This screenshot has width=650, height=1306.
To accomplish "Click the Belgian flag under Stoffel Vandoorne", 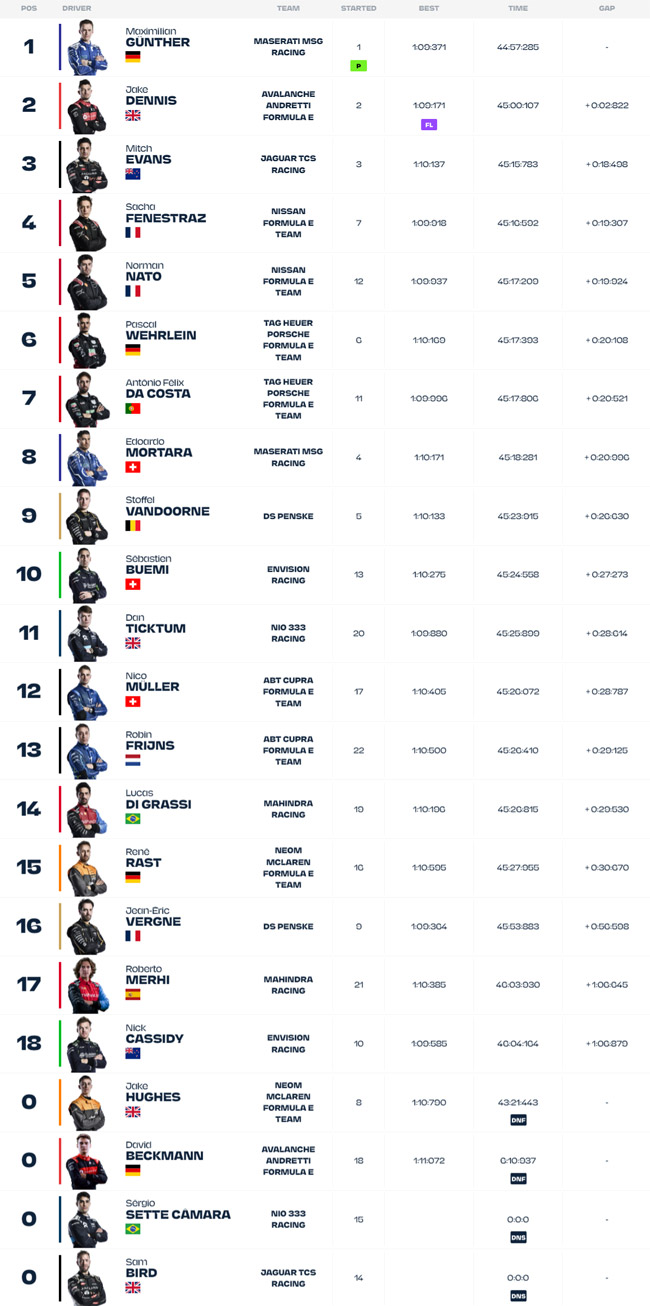I will (132, 525).
